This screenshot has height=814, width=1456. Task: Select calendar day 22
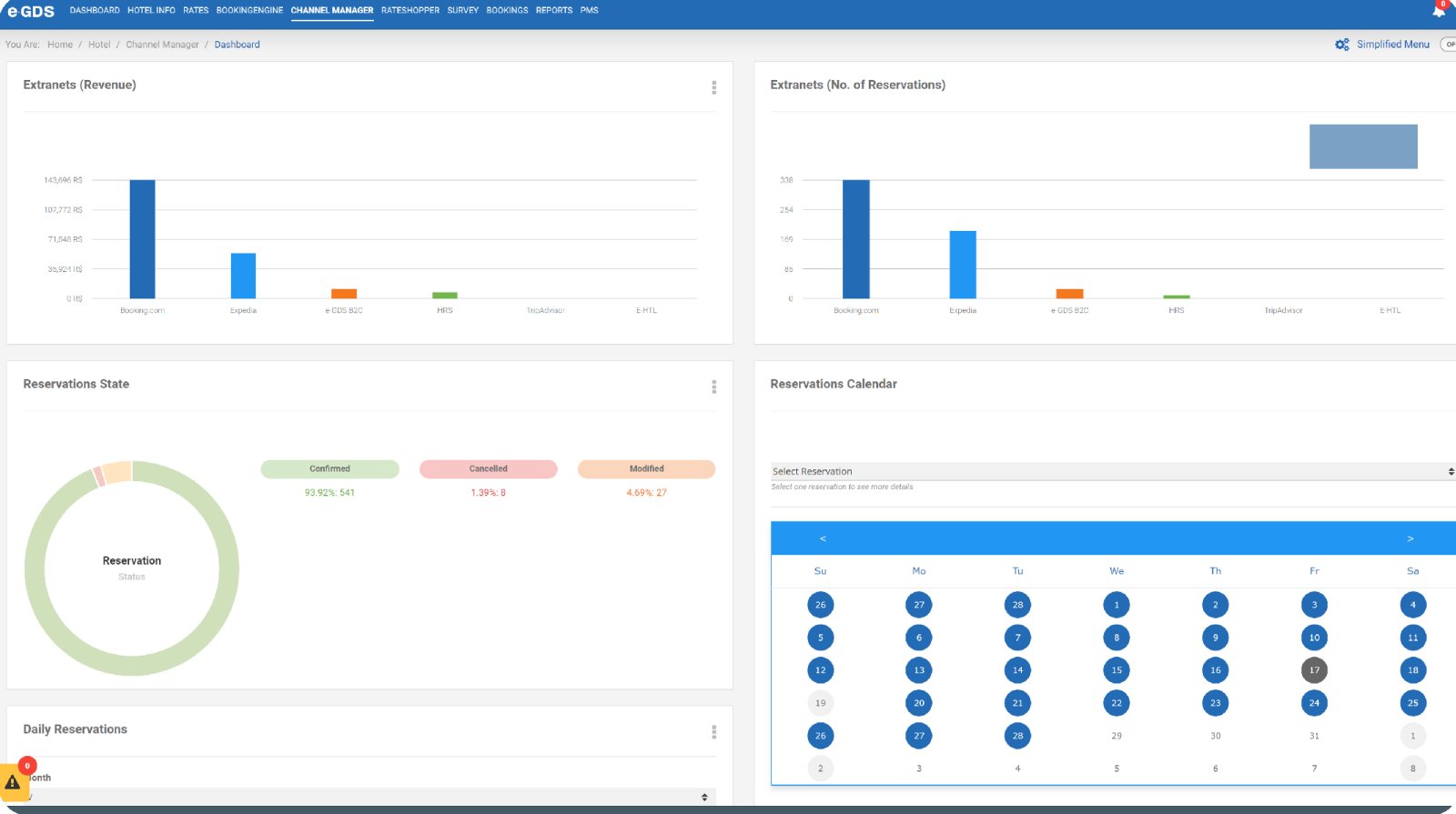(1117, 703)
